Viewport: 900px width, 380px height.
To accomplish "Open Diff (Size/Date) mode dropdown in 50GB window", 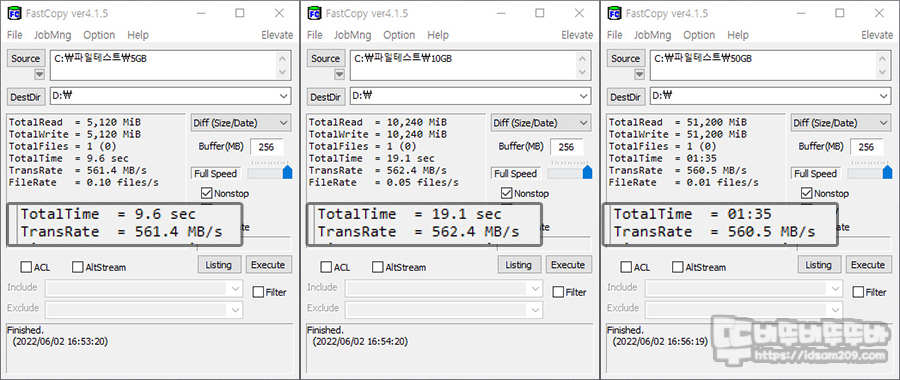I will (x=841, y=123).
